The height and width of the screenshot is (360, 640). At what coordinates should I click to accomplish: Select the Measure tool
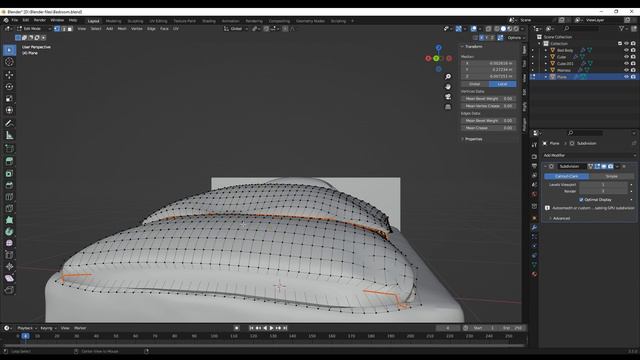[9, 135]
